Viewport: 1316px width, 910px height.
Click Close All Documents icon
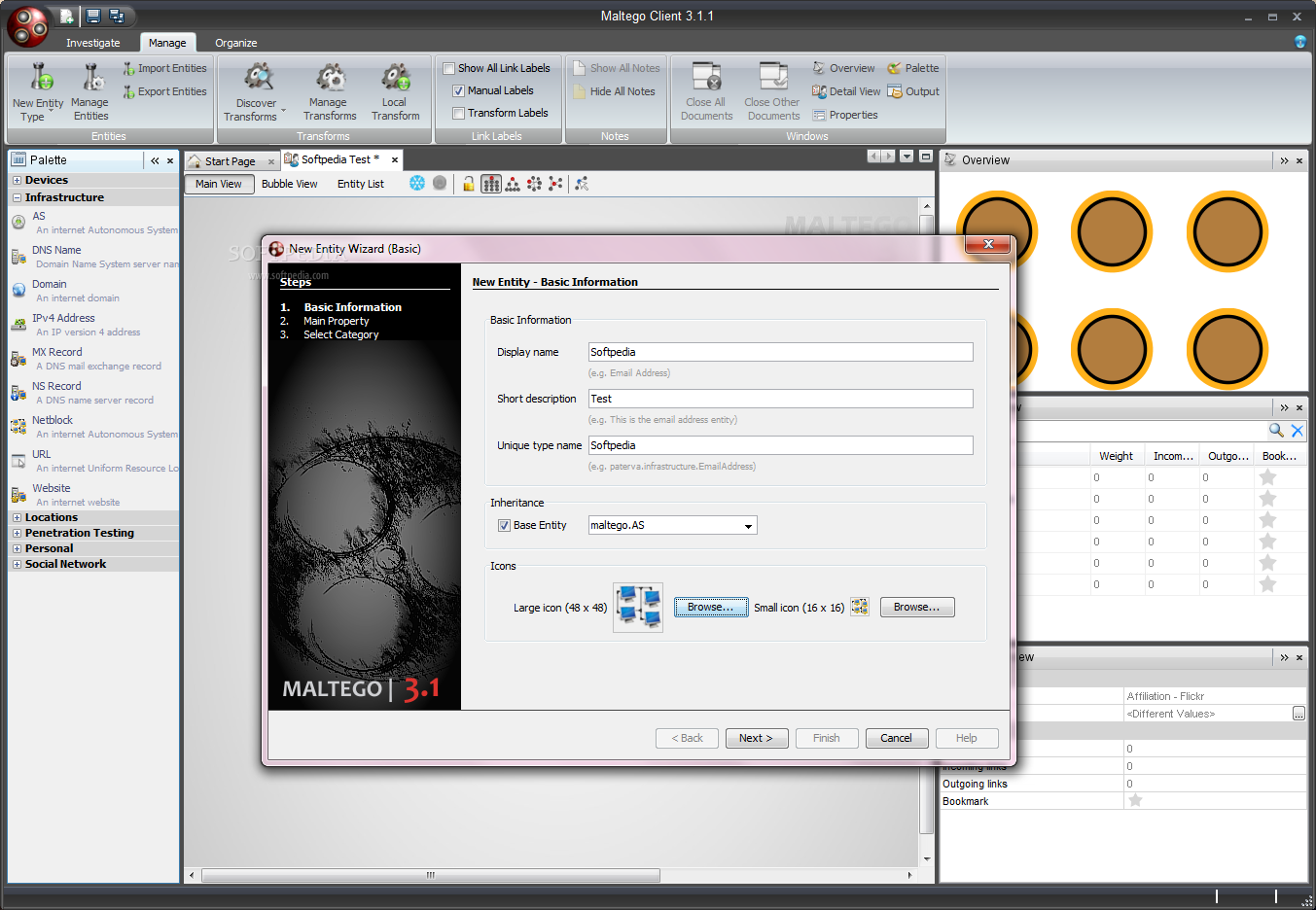click(706, 76)
